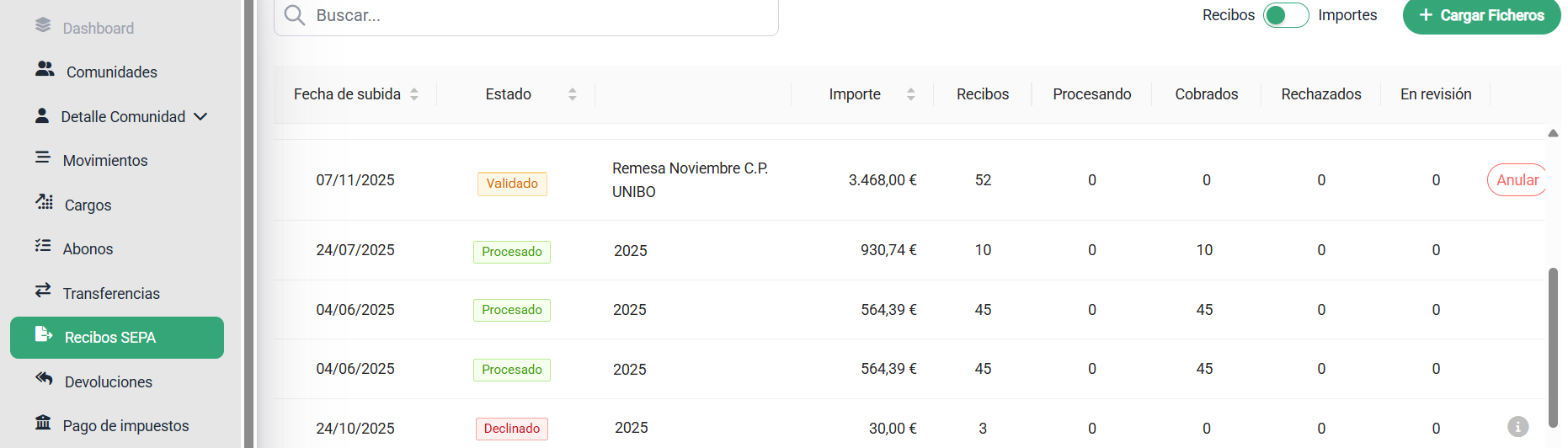This screenshot has height=448, width=1568.
Task: Click the vertical table scrollbar
Action: click(1553, 345)
